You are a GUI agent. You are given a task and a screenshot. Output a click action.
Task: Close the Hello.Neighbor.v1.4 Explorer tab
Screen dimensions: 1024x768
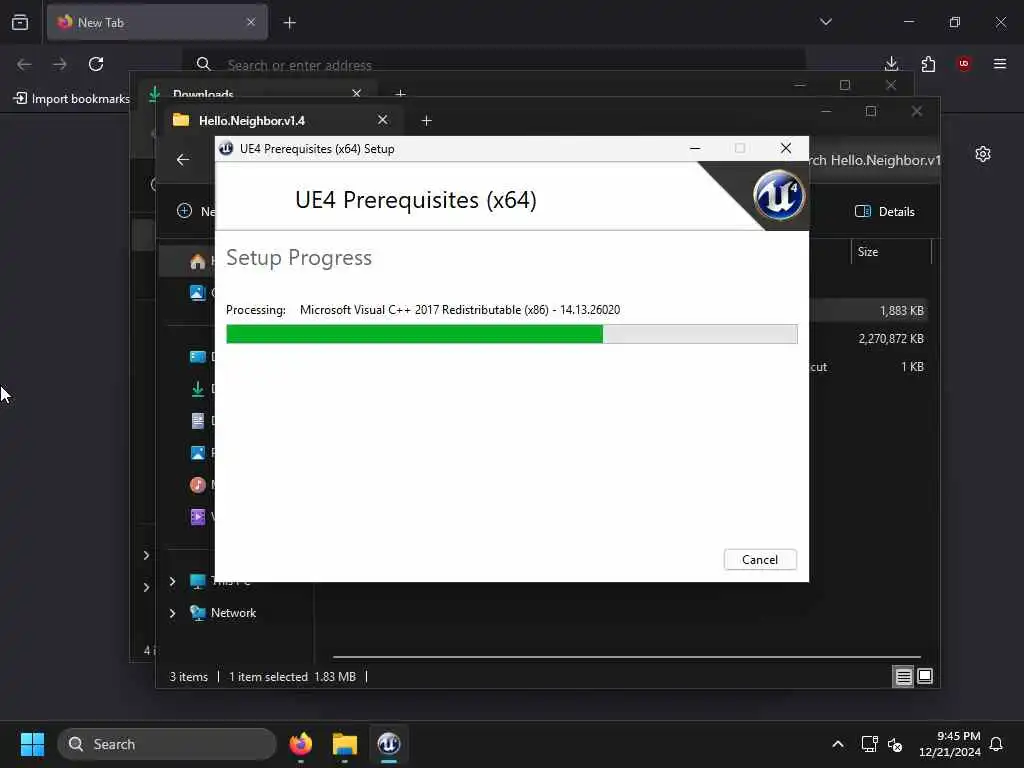click(383, 120)
